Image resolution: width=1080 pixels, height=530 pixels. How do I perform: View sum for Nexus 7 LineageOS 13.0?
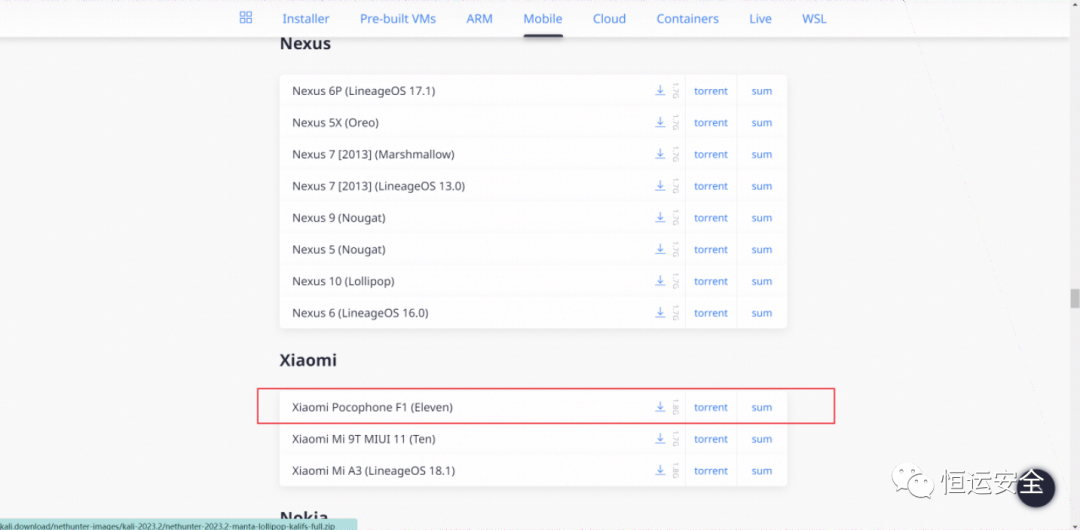tap(762, 186)
